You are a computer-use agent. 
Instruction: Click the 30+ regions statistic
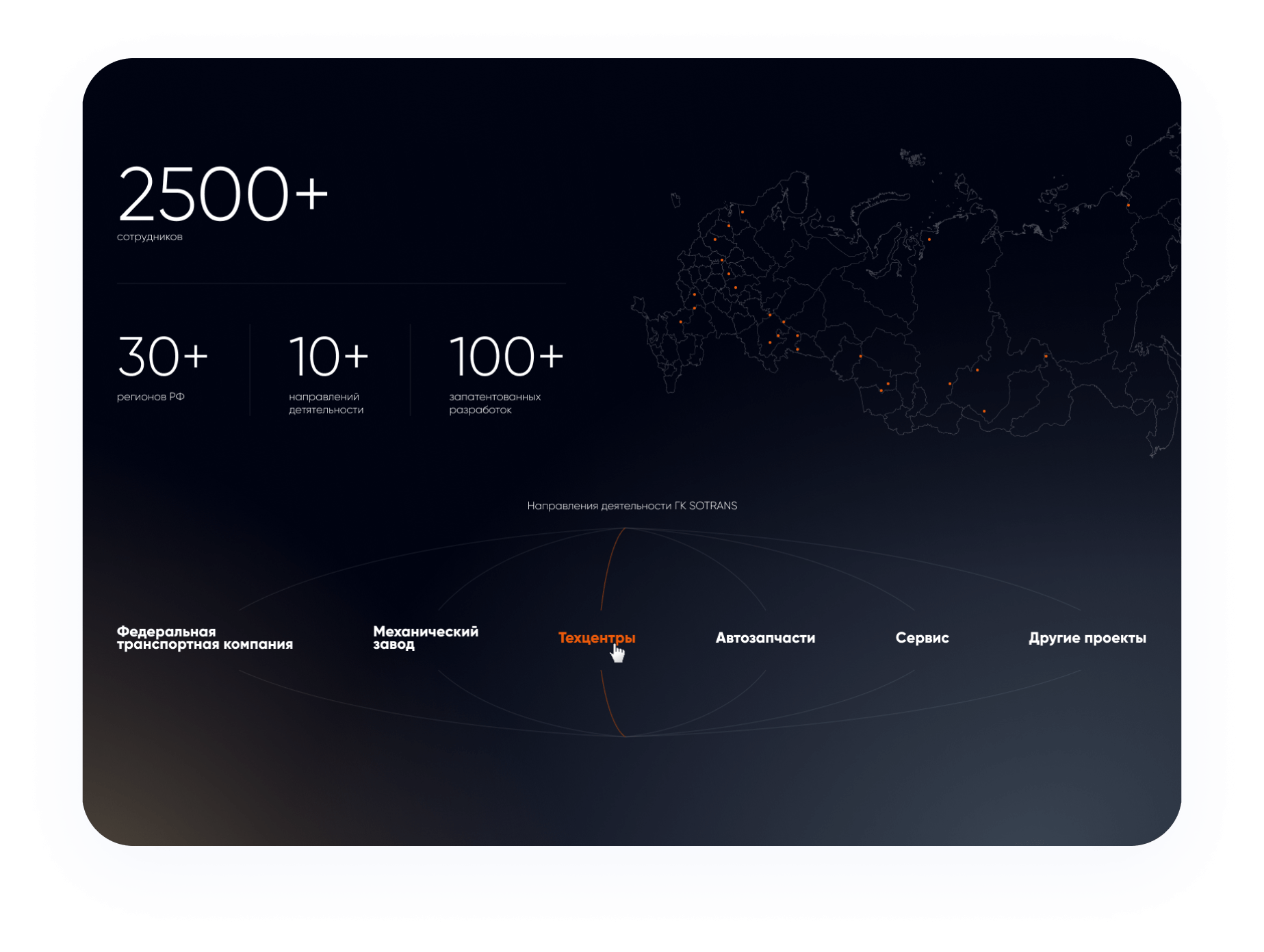coord(163,357)
